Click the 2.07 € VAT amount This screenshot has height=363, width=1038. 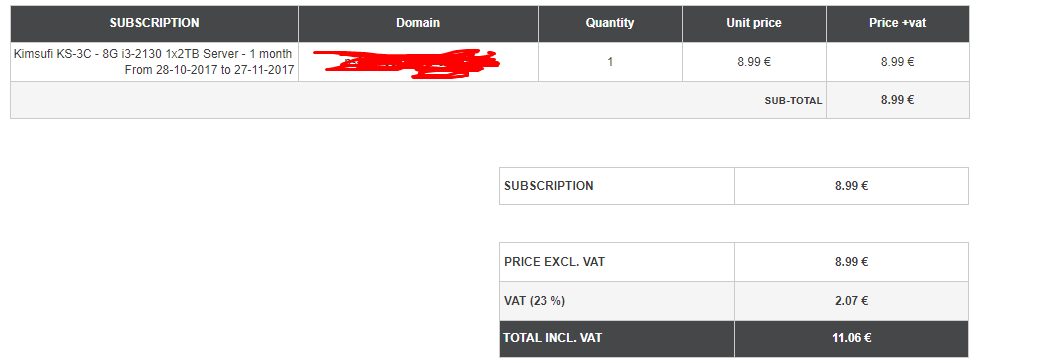coord(851,301)
